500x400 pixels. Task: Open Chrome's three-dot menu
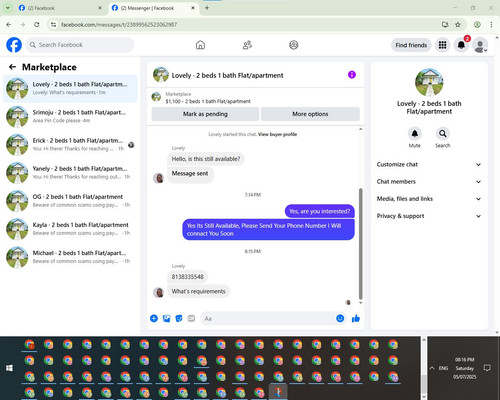click(x=491, y=24)
